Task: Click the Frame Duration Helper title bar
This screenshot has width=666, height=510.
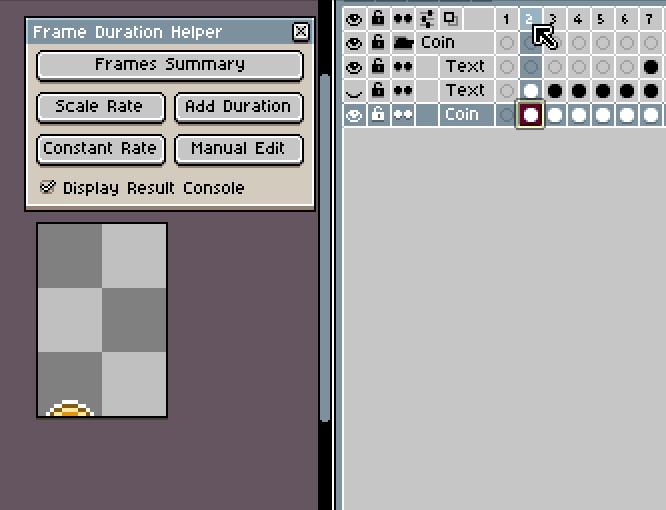Action: (x=159, y=32)
